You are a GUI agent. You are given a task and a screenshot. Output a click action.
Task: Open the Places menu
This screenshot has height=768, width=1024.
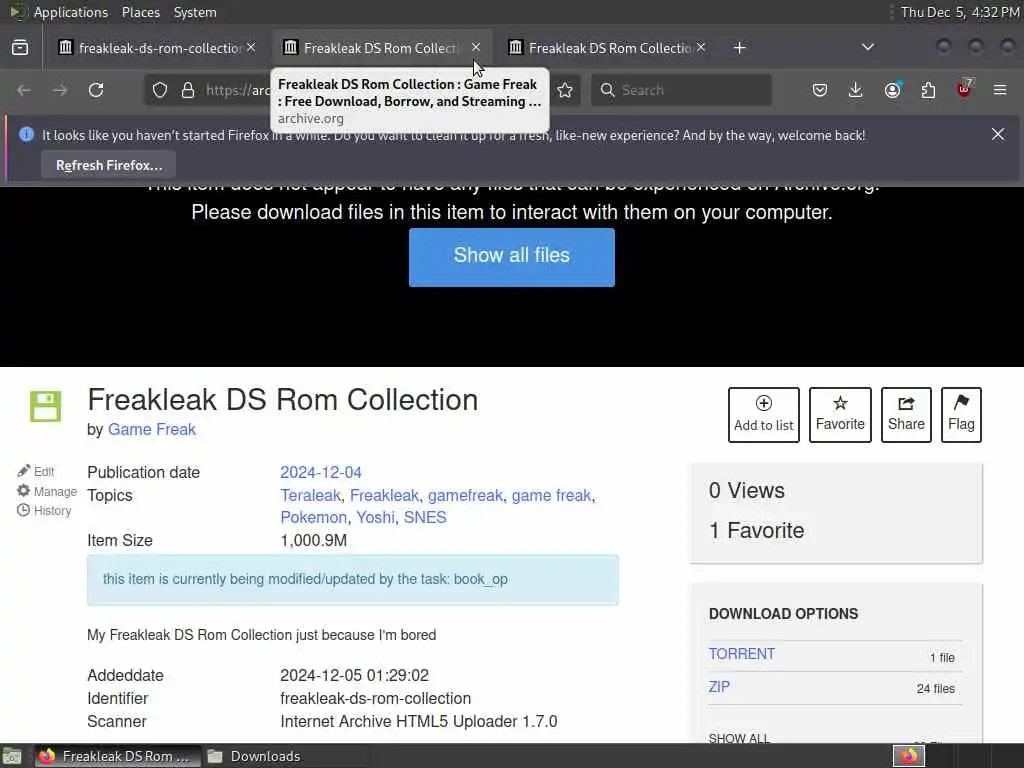coord(141,12)
